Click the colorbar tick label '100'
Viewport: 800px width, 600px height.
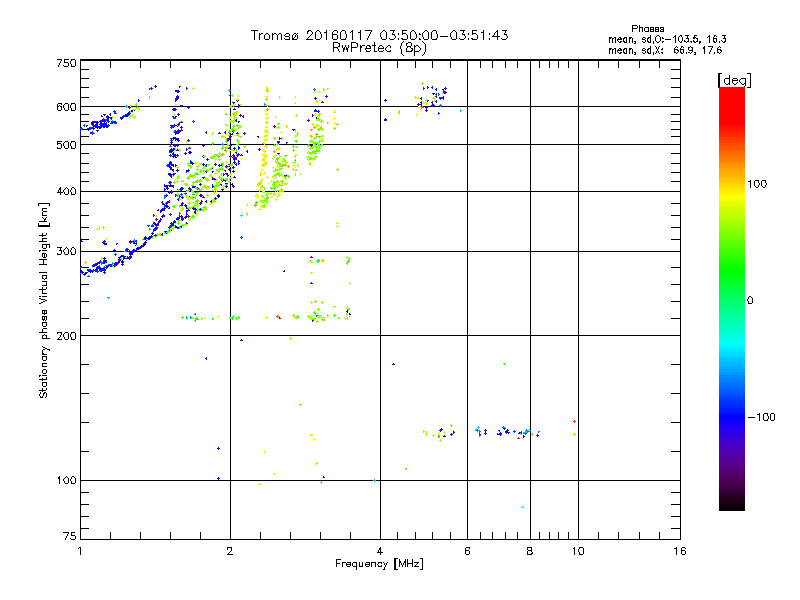757,184
